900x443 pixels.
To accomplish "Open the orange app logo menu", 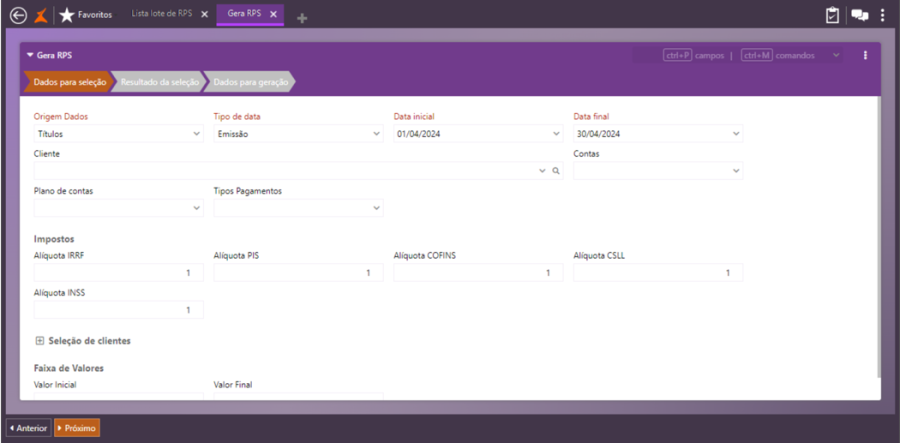I will [x=40, y=15].
